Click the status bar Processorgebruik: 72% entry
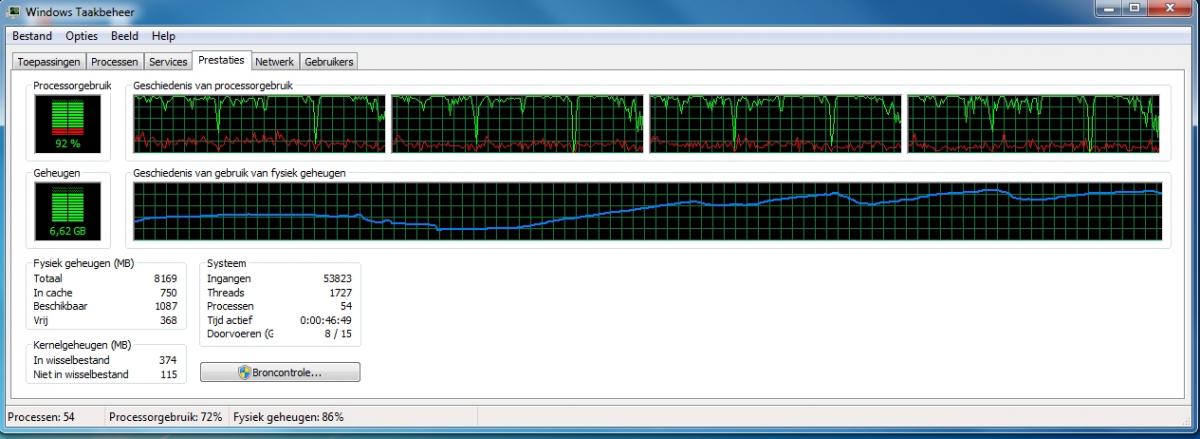The height and width of the screenshot is (439, 1200). pos(165,416)
